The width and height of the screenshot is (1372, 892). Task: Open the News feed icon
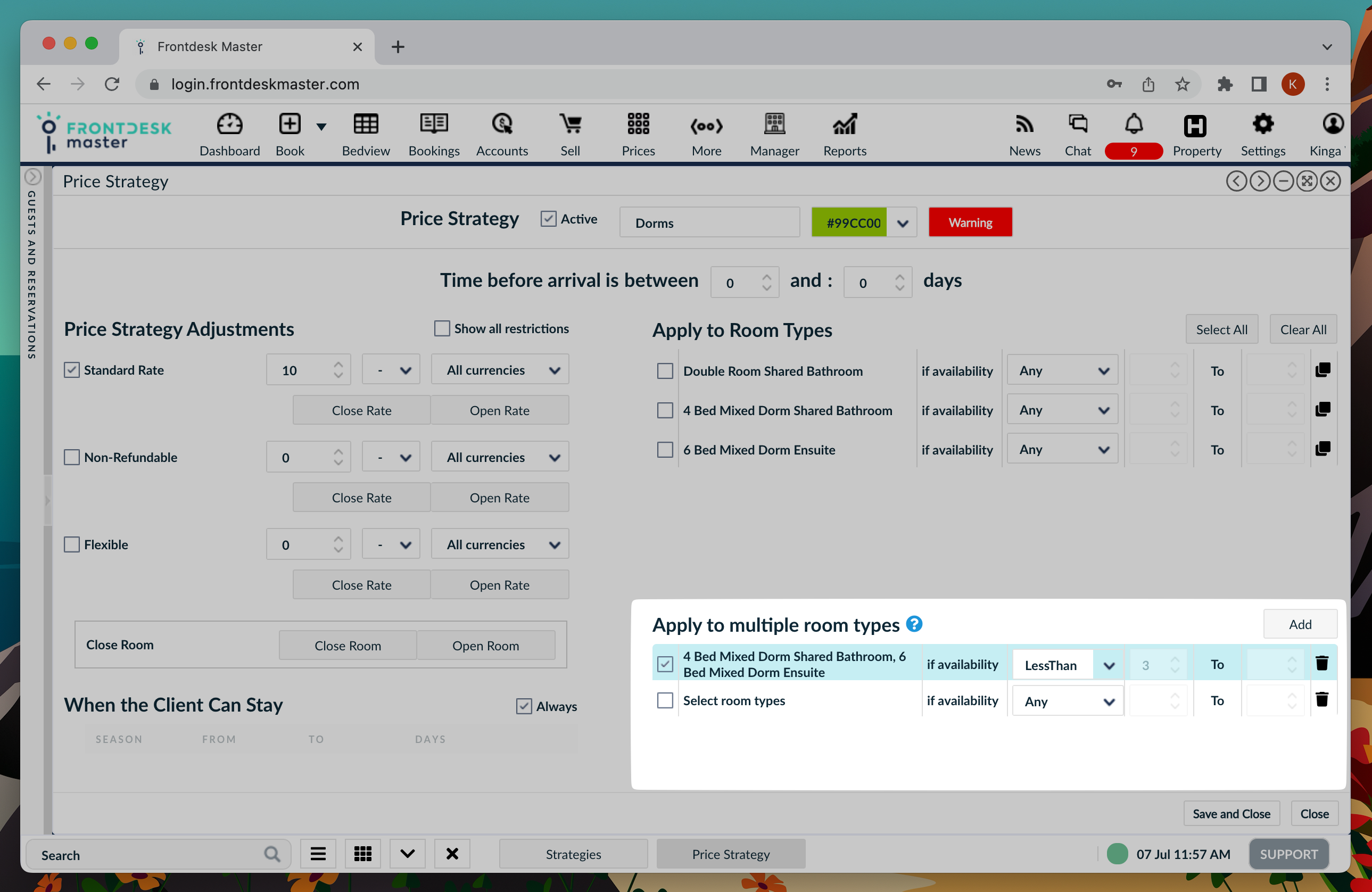coord(1024,124)
